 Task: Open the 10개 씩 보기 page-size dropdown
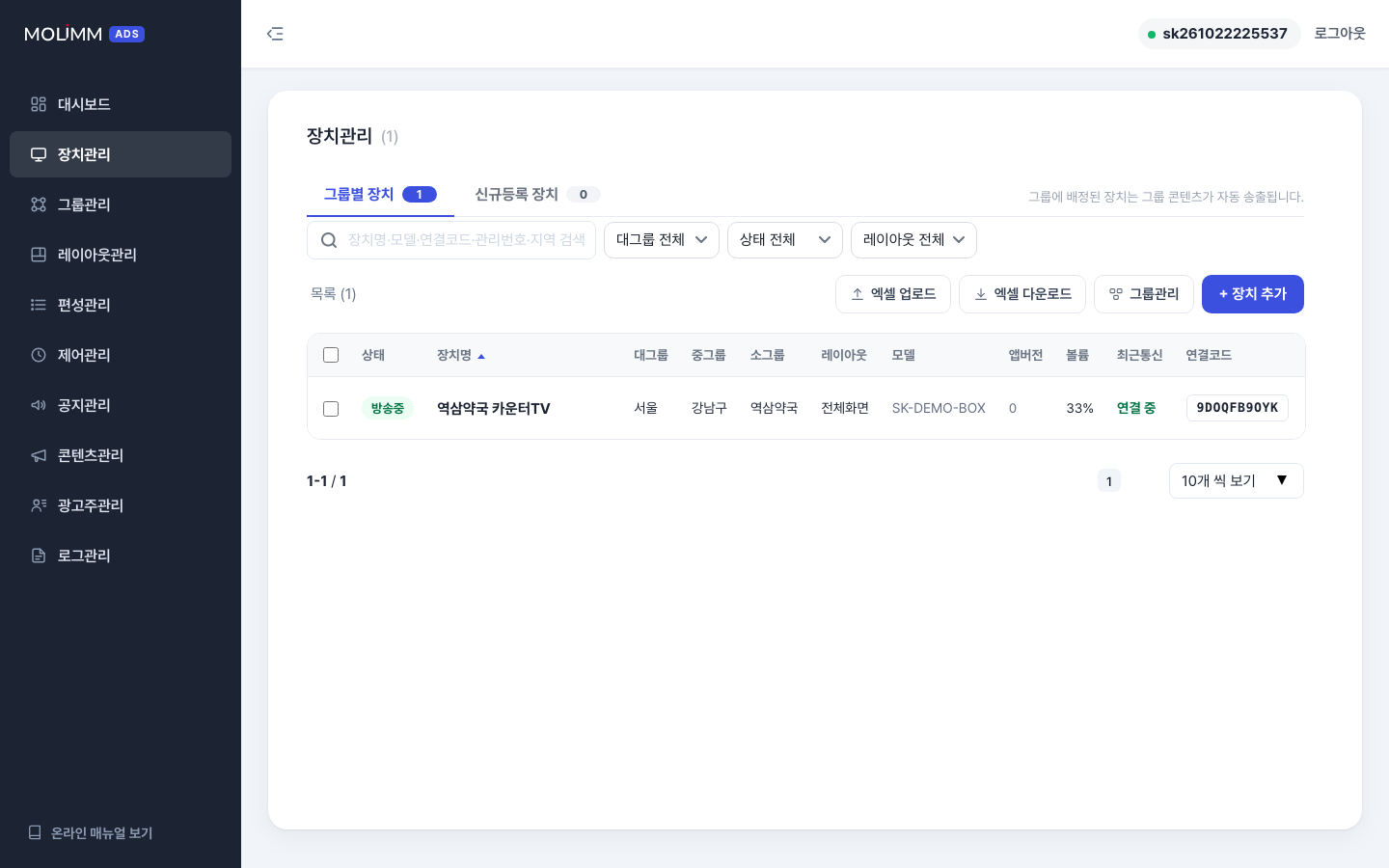(1237, 480)
